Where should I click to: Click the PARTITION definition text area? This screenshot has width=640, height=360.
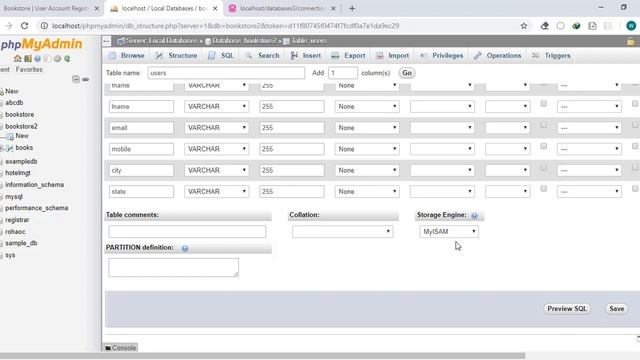(173, 267)
